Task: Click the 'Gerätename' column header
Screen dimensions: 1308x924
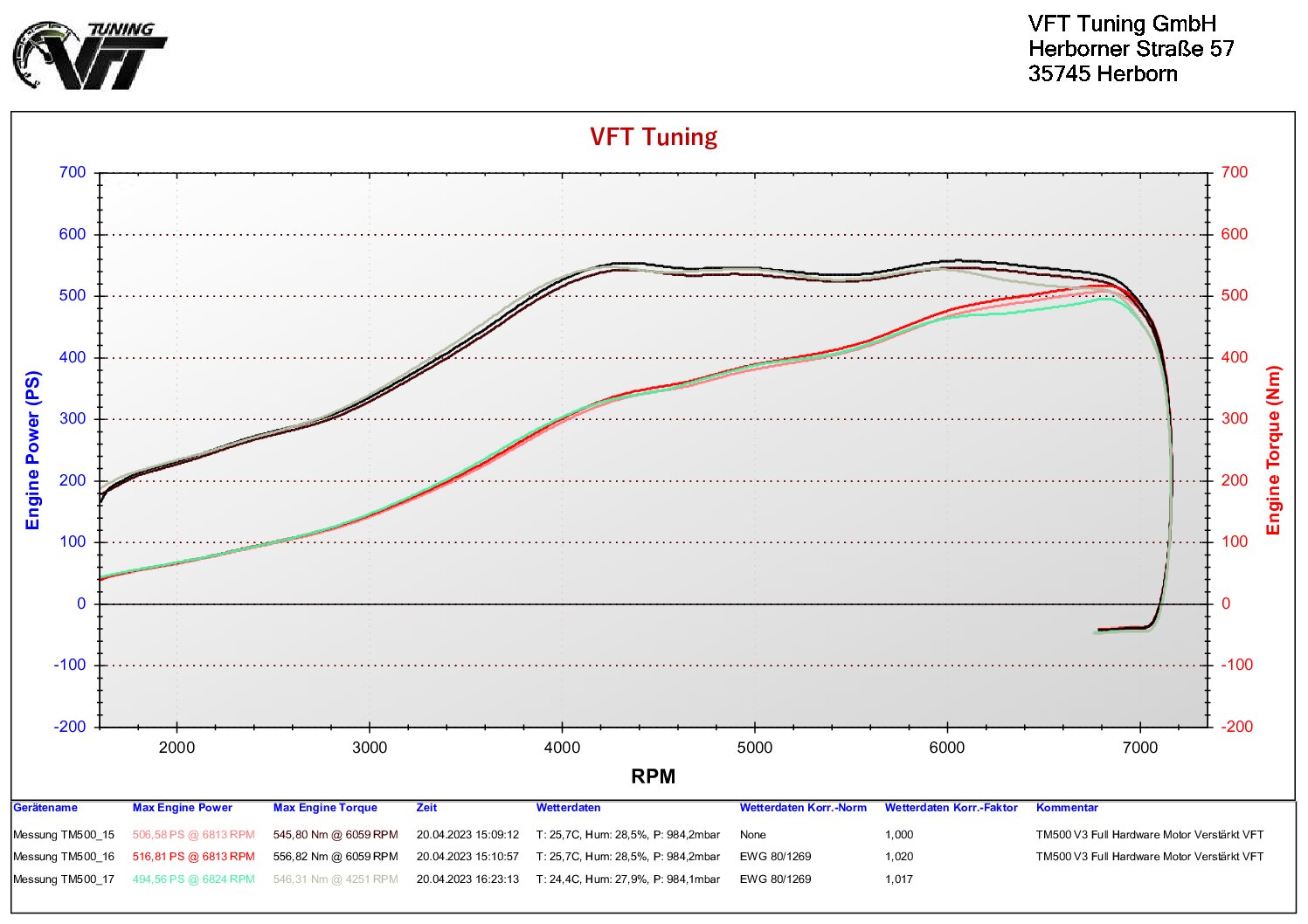Action: pos(45,808)
